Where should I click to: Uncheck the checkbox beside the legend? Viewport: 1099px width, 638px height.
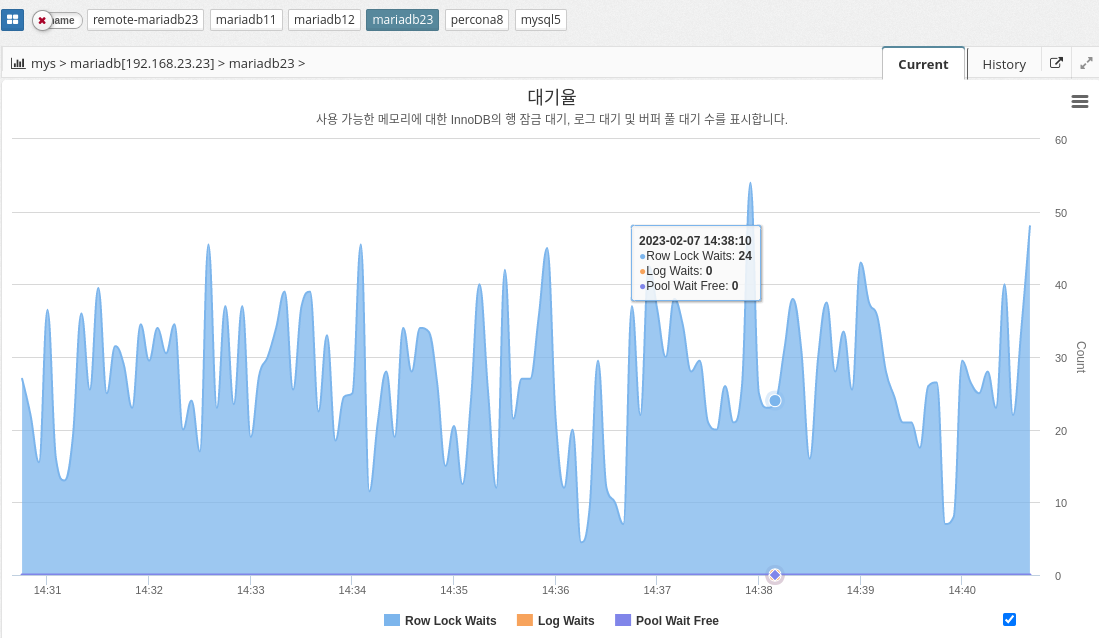1009,620
